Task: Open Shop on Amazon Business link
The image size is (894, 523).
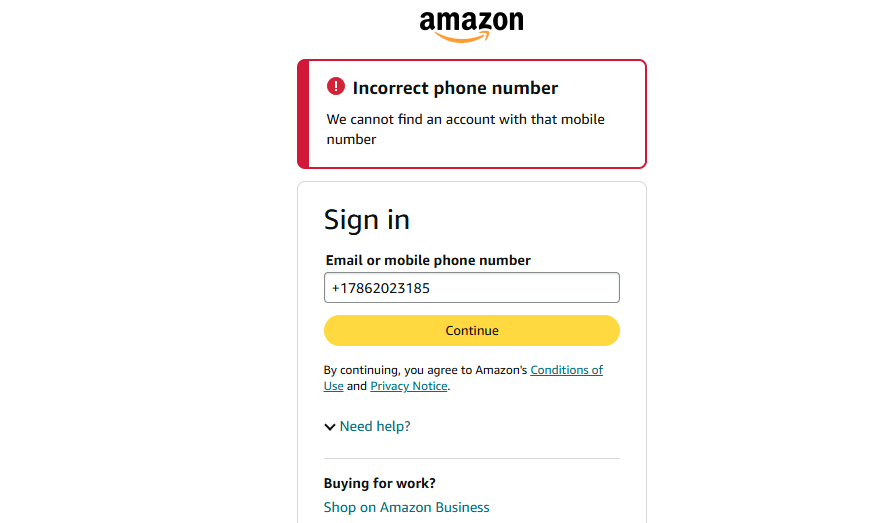Action: (x=406, y=507)
